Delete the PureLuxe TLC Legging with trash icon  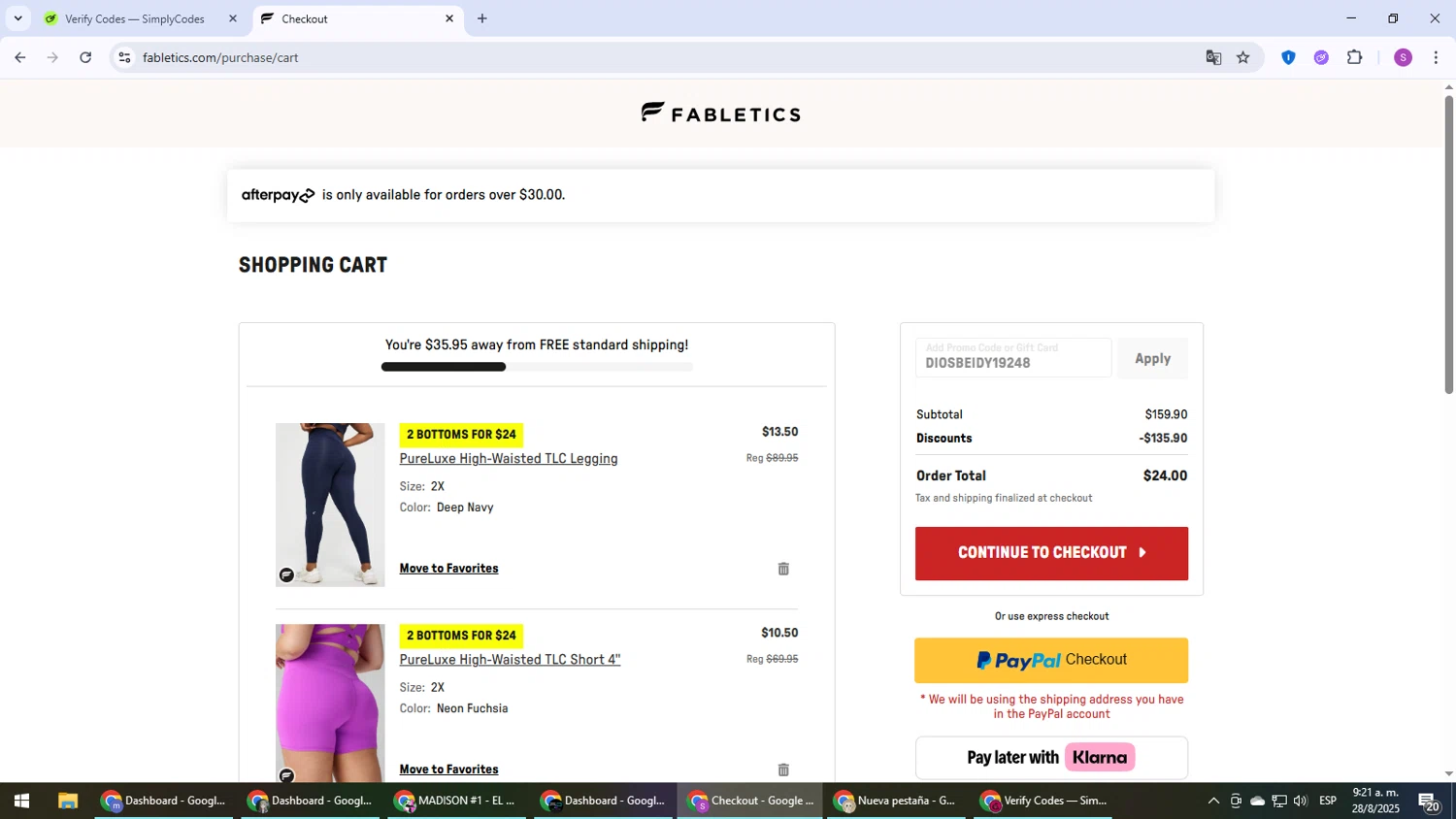click(x=783, y=569)
